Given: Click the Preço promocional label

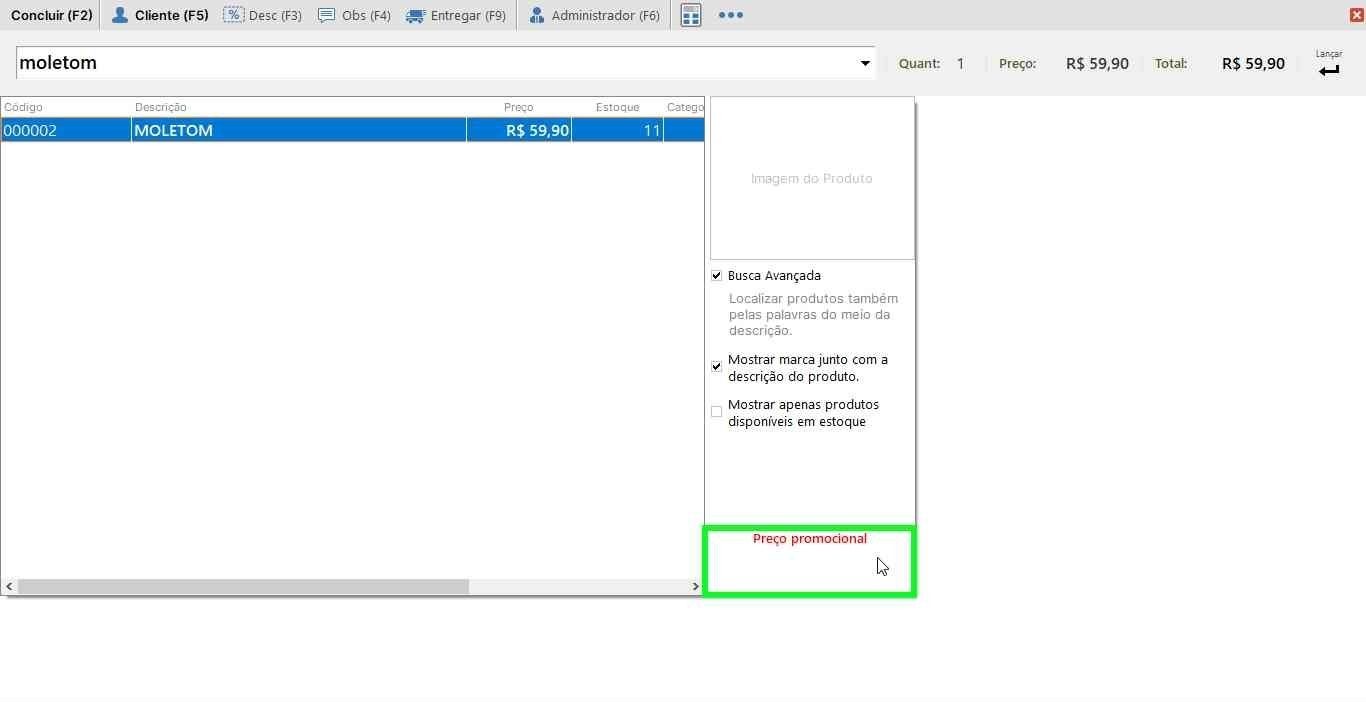Looking at the screenshot, I should [810, 538].
